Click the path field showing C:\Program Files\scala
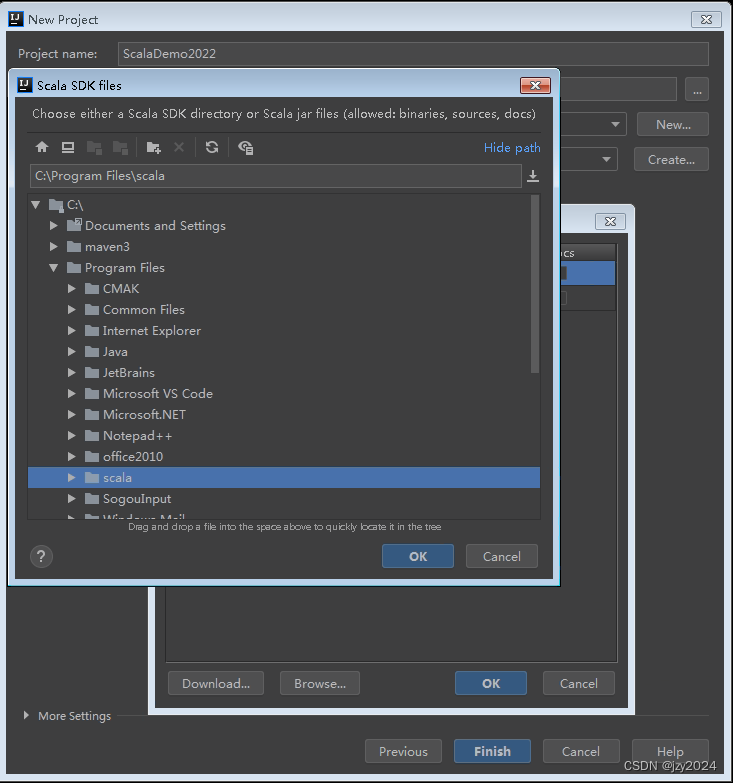 click(276, 176)
